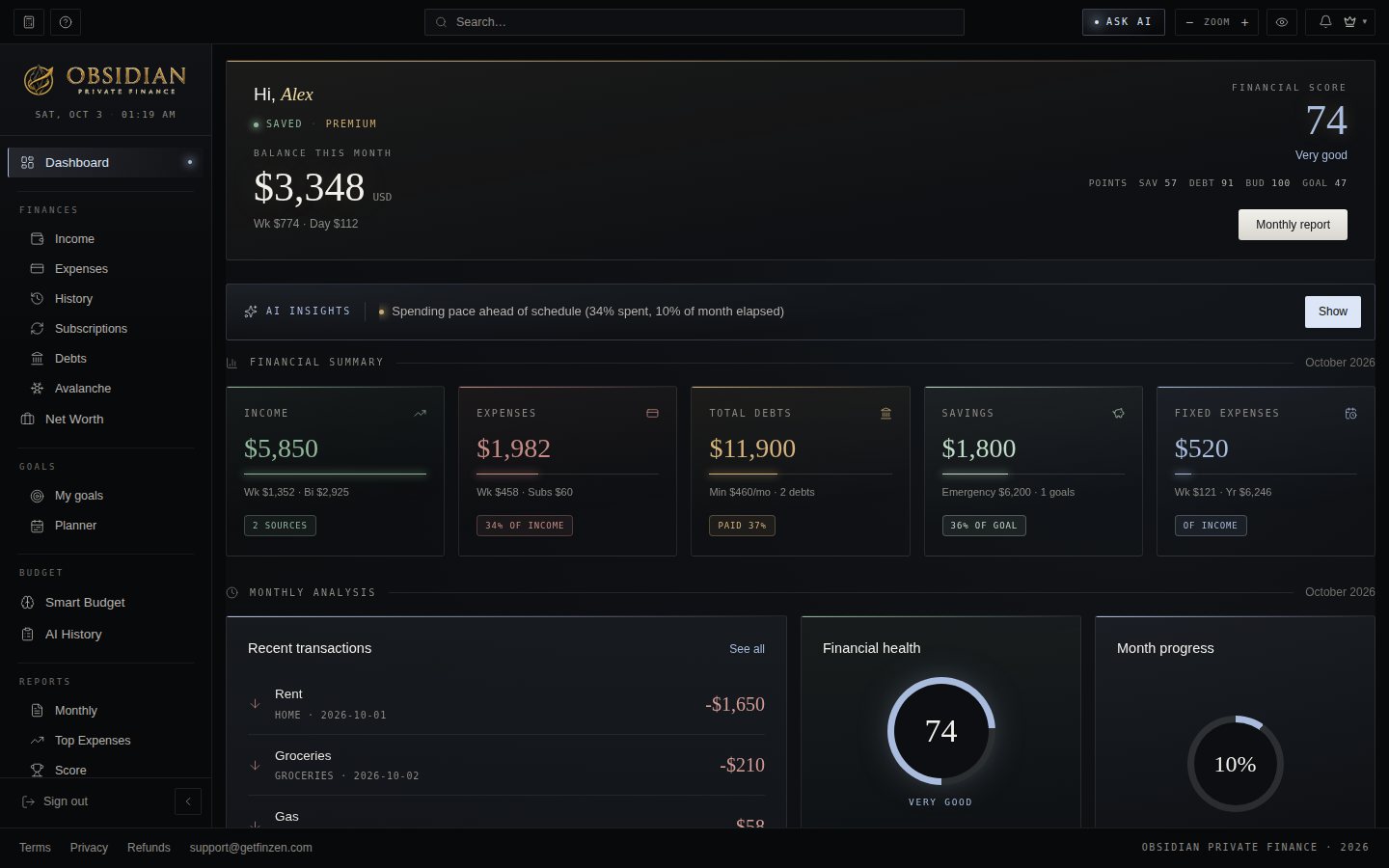Click the Top Expenses trend icon
1389x868 pixels.
(x=37, y=740)
